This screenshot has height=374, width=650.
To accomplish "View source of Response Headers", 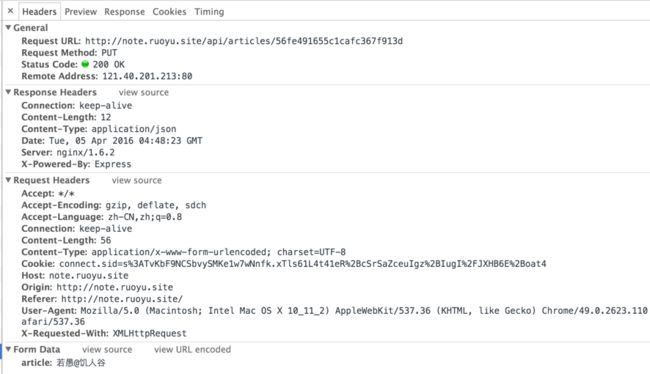I will 143,92.
